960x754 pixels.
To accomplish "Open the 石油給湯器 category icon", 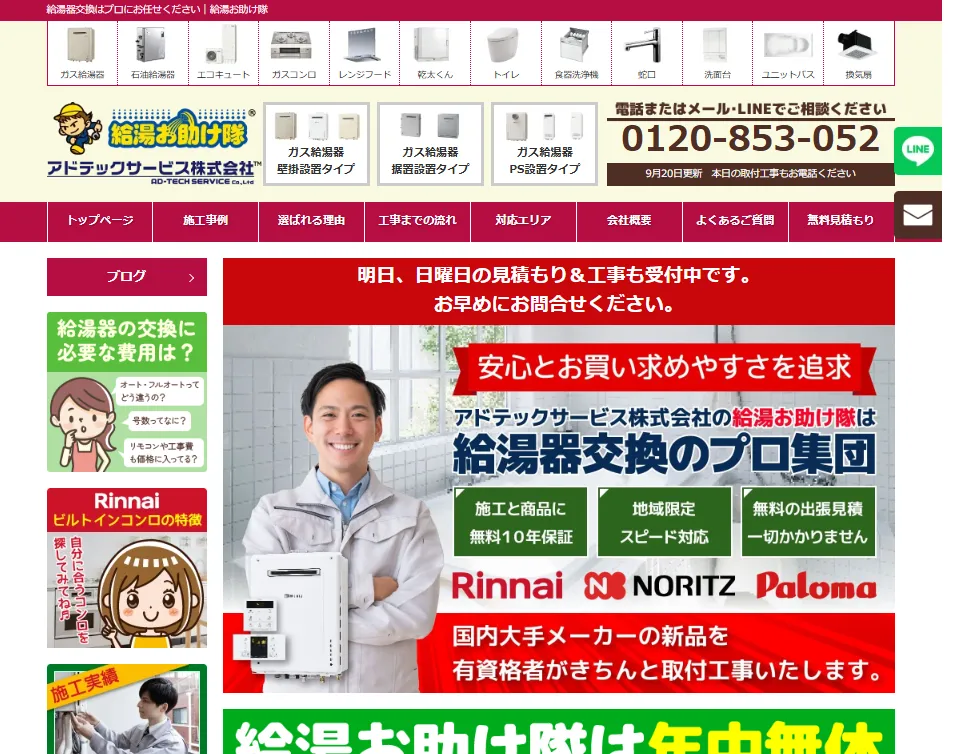I will [x=152, y=54].
